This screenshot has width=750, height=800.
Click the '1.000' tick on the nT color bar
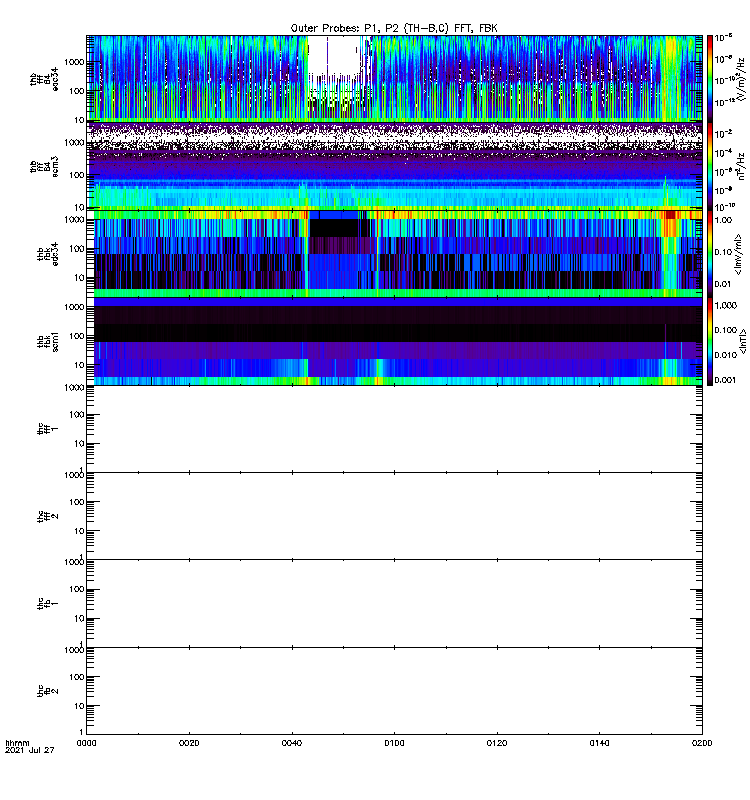click(726, 305)
